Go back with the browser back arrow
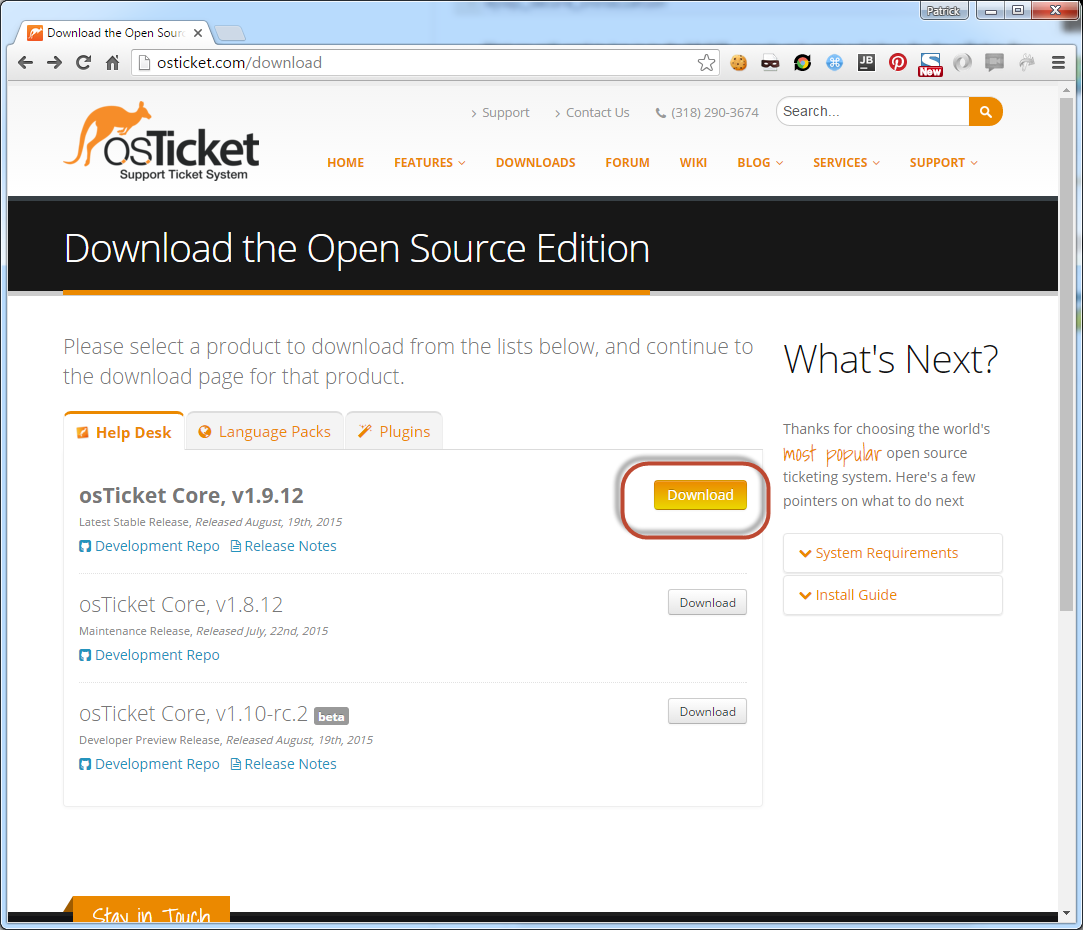This screenshot has height=930, width=1083. [26, 63]
